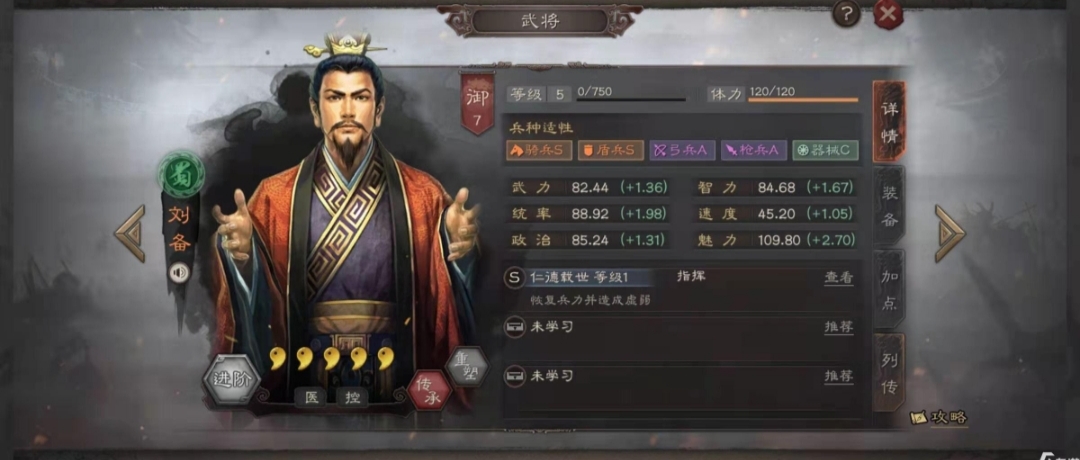This screenshot has height=460, width=1080.
Task: Click the question mark help icon
Action: coord(846,14)
